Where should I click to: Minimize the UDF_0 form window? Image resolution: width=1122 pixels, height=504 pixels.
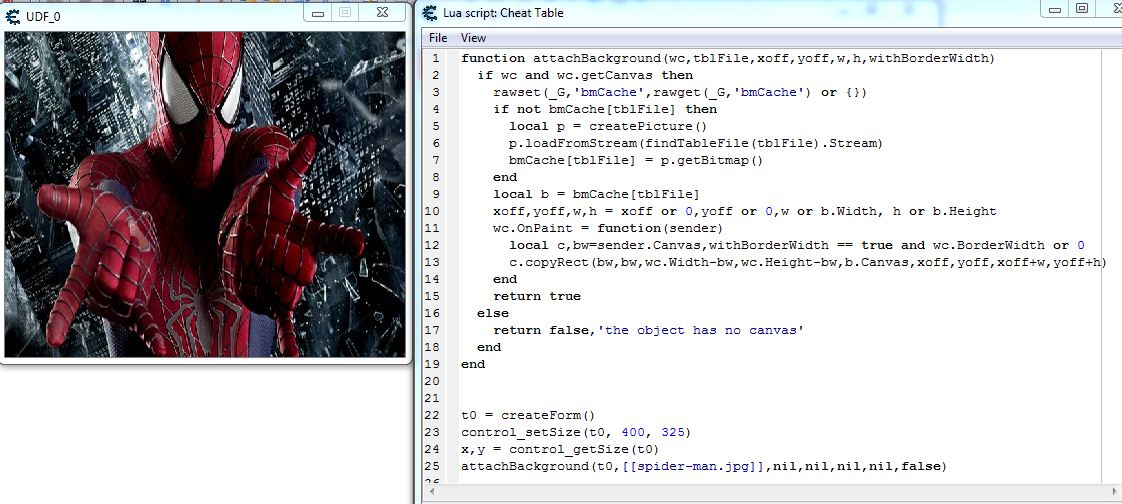coord(318,13)
